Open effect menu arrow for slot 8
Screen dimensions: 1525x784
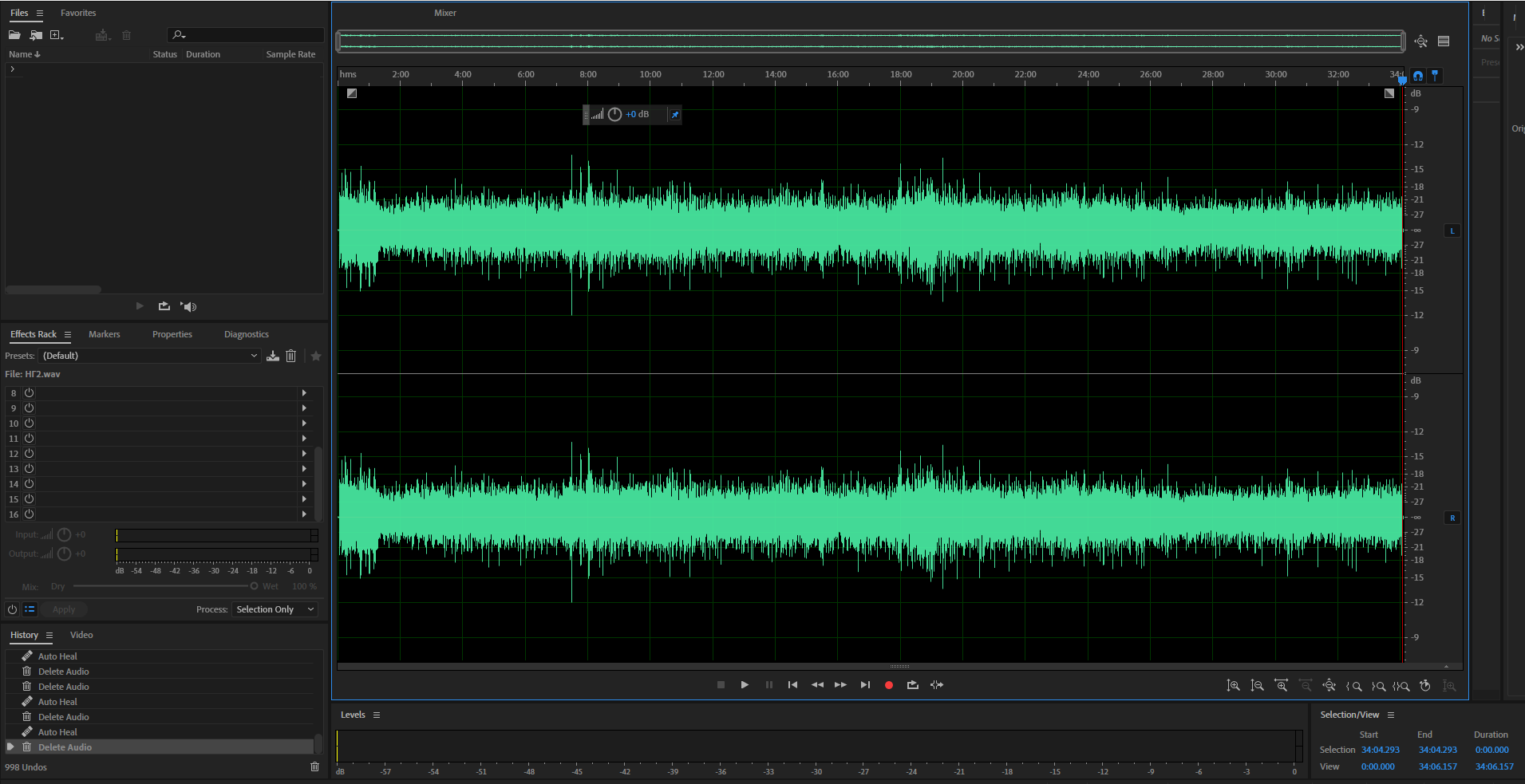point(304,393)
